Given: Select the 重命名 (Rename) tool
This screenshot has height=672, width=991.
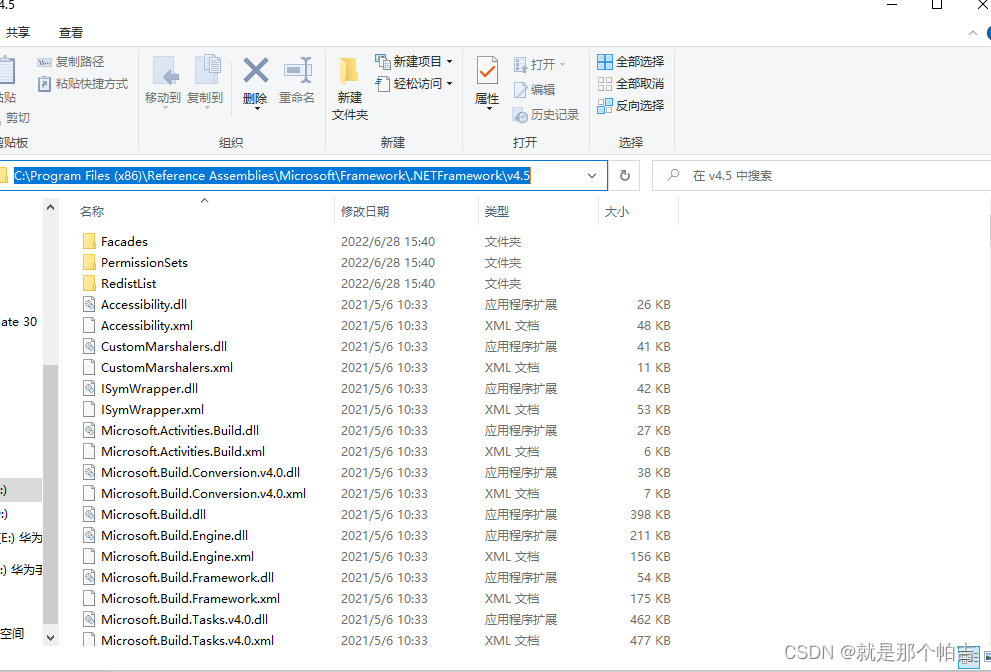Looking at the screenshot, I should coord(297,80).
